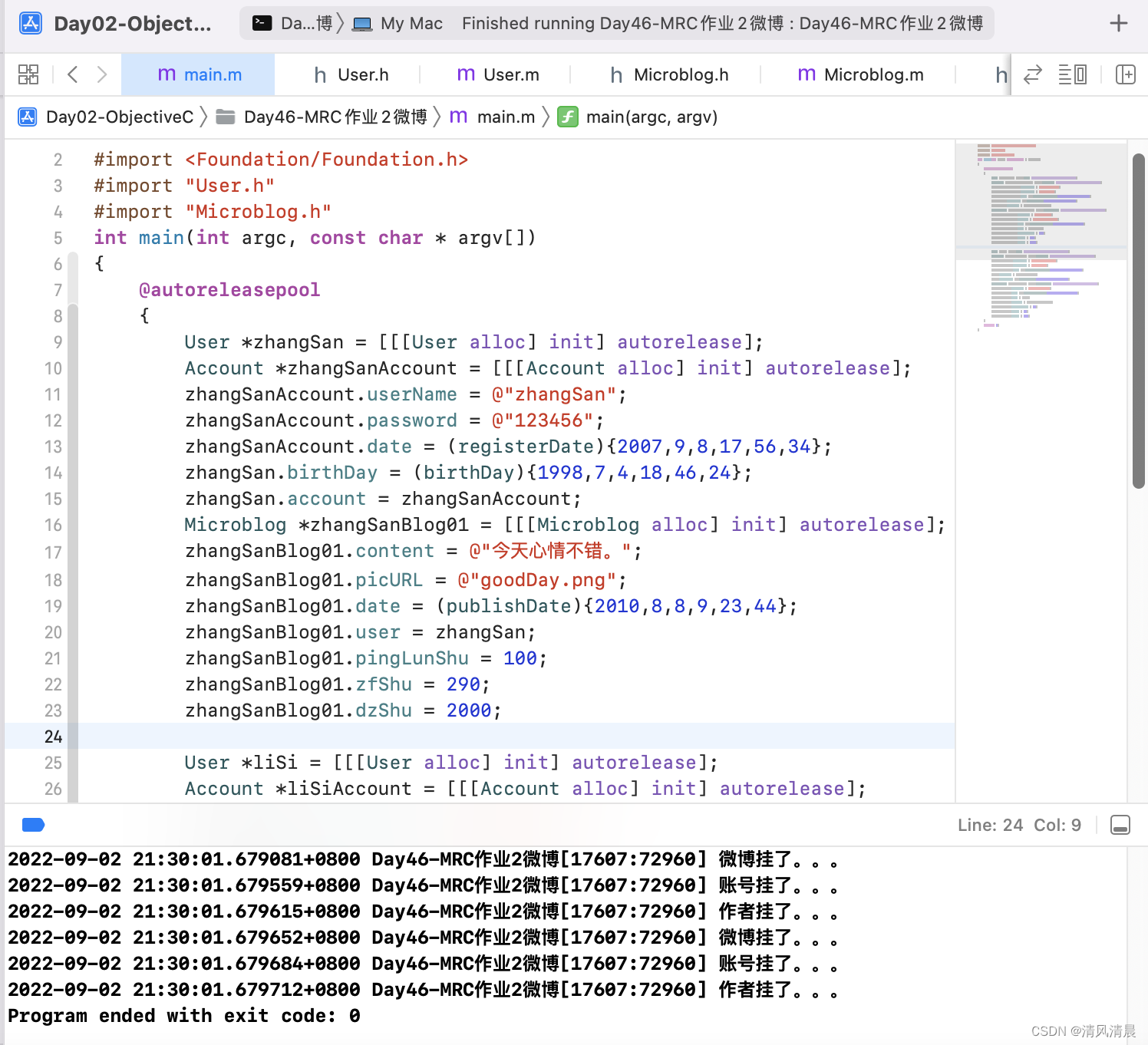Switch to the Microblog.m tab
The width and height of the screenshot is (1148, 1045).
pos(860,74)
